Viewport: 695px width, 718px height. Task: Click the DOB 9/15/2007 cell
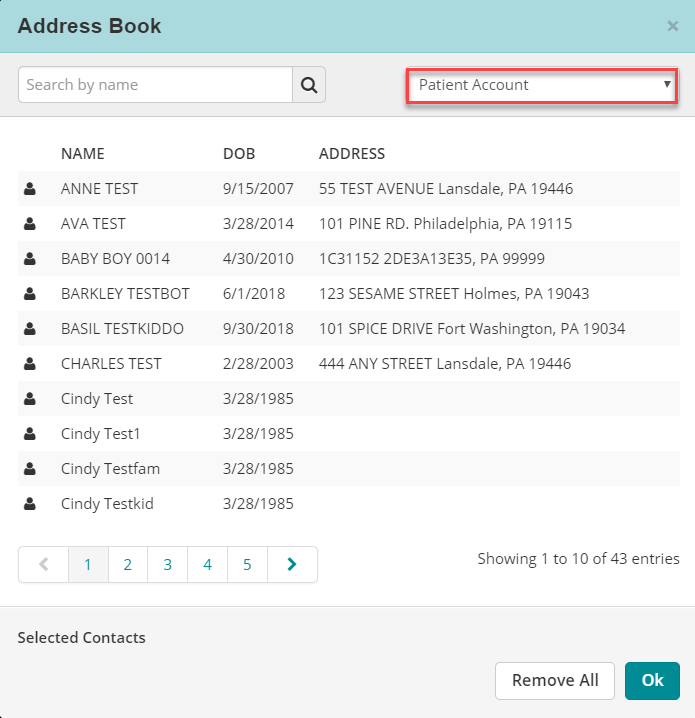coord(258,189)
